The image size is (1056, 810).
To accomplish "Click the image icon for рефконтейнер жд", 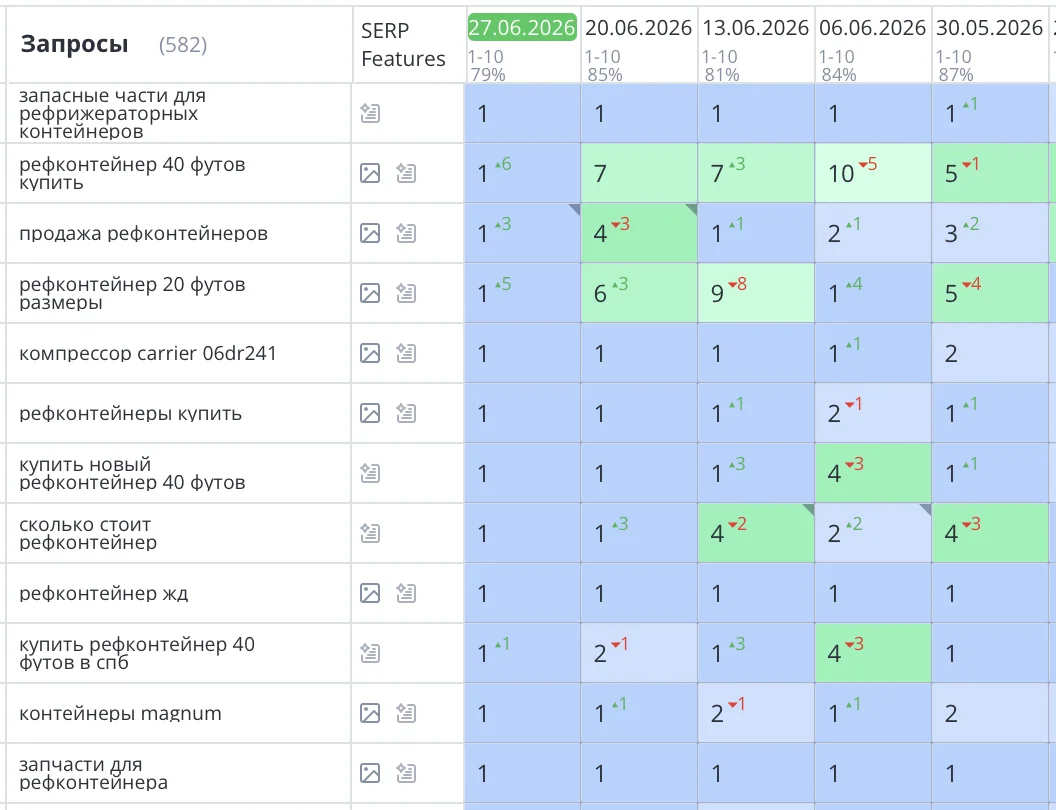I will point(370,593).
